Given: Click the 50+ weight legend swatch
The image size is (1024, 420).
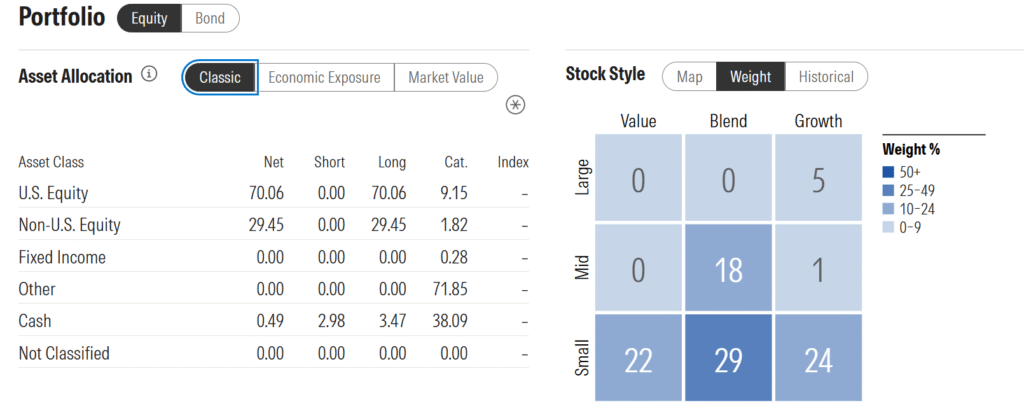Looking at the screenshot, I should click(x=887, y=170).
